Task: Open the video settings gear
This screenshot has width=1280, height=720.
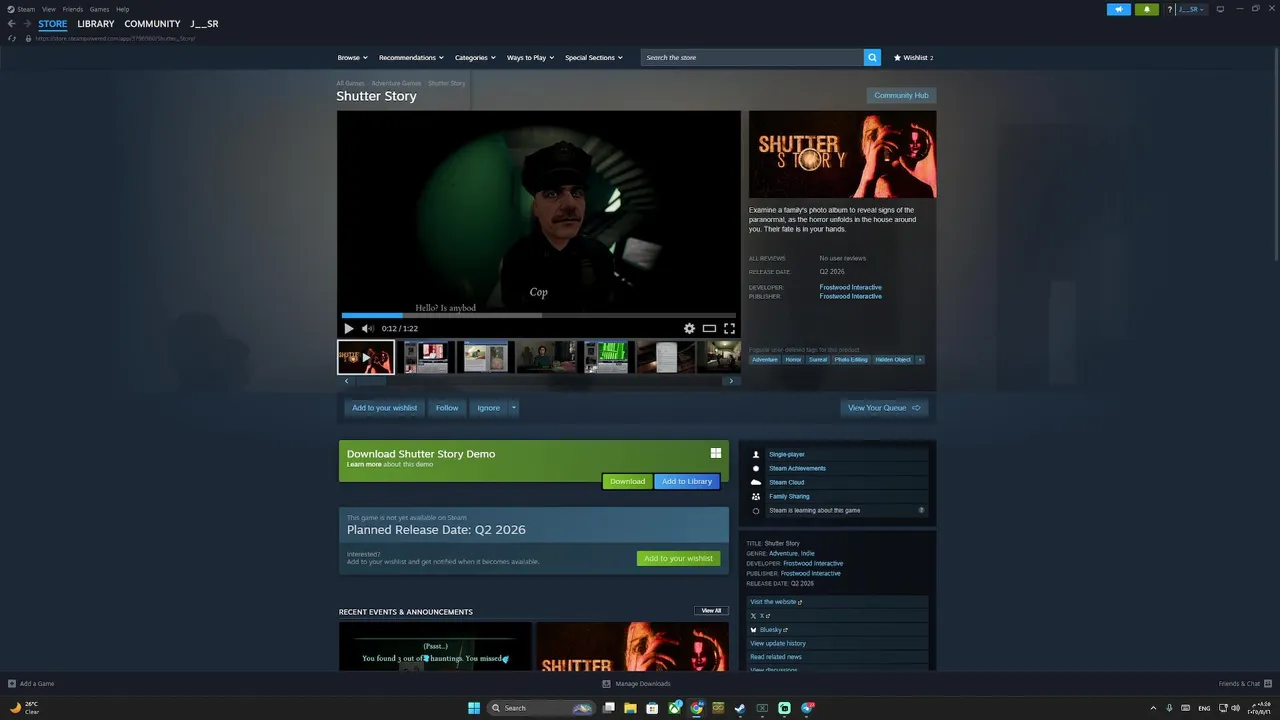Action: point(689,328)
